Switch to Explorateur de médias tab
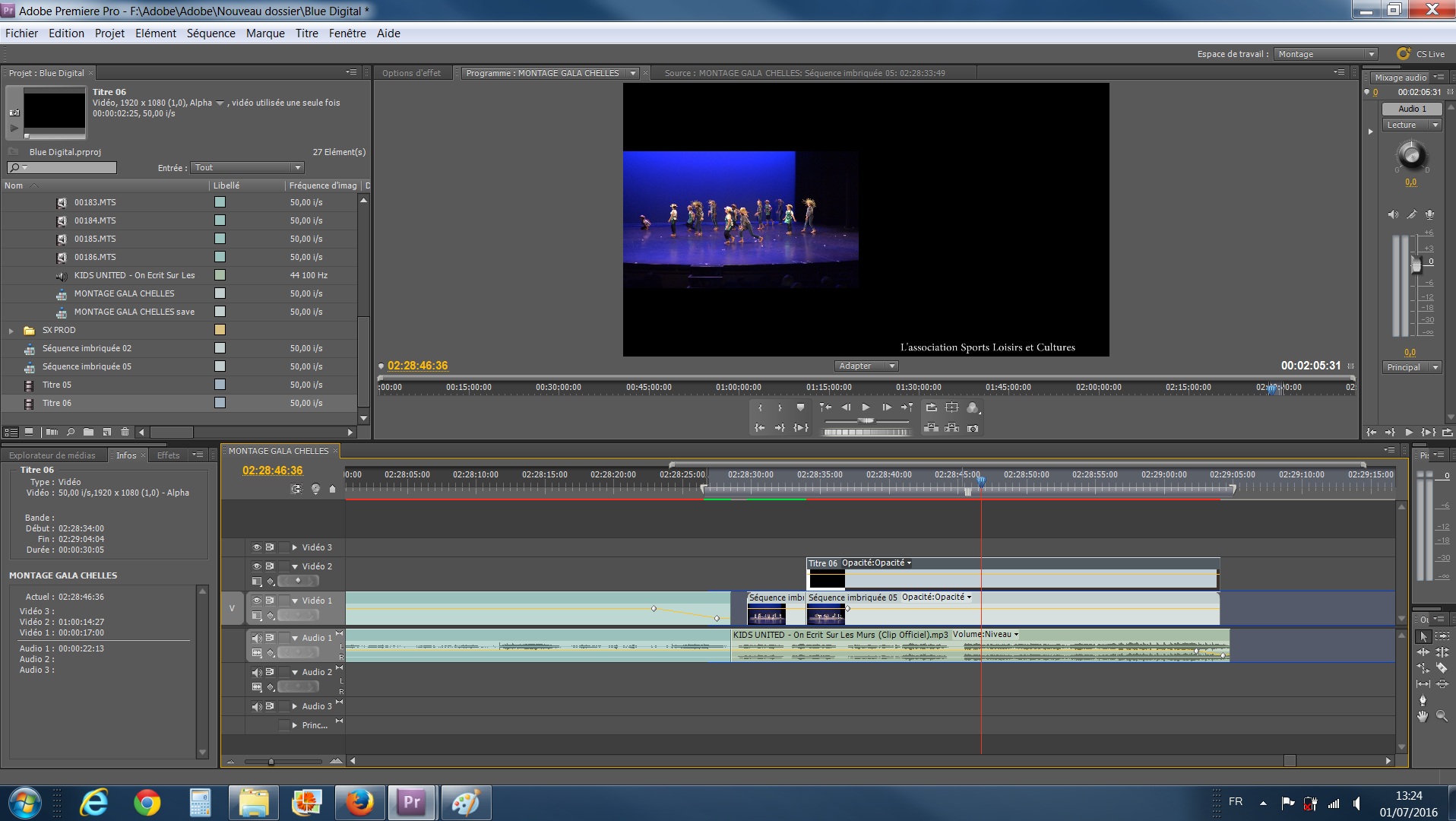1456x821 pixels. (52, 455)
